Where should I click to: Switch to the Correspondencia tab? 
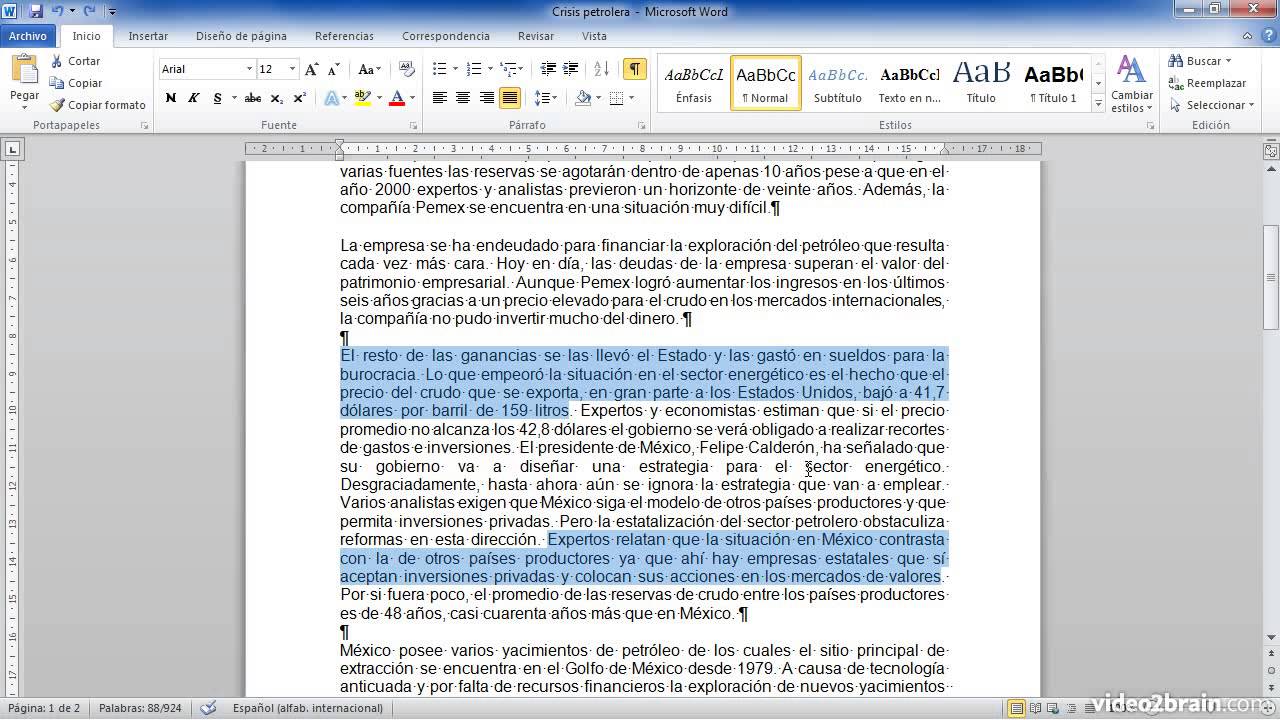pos(446,36)
